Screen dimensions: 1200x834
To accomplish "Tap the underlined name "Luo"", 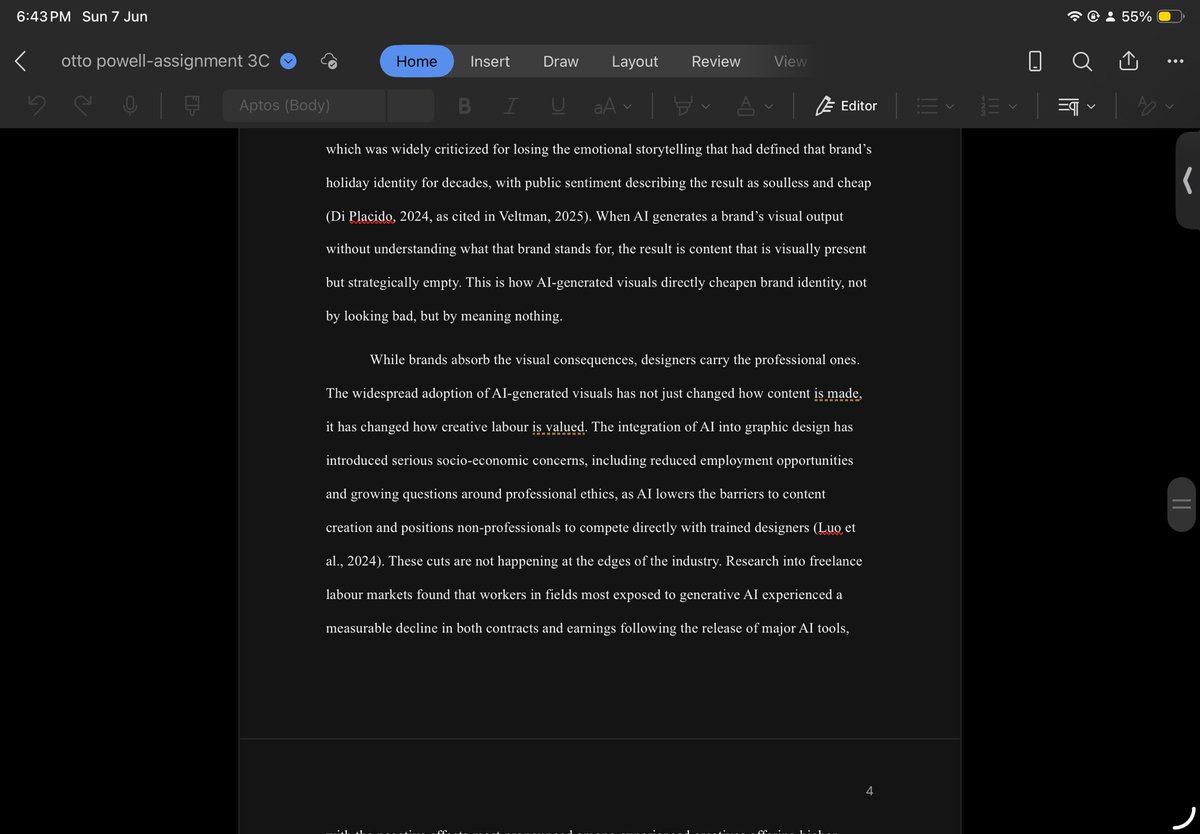I will click(829, 527).
